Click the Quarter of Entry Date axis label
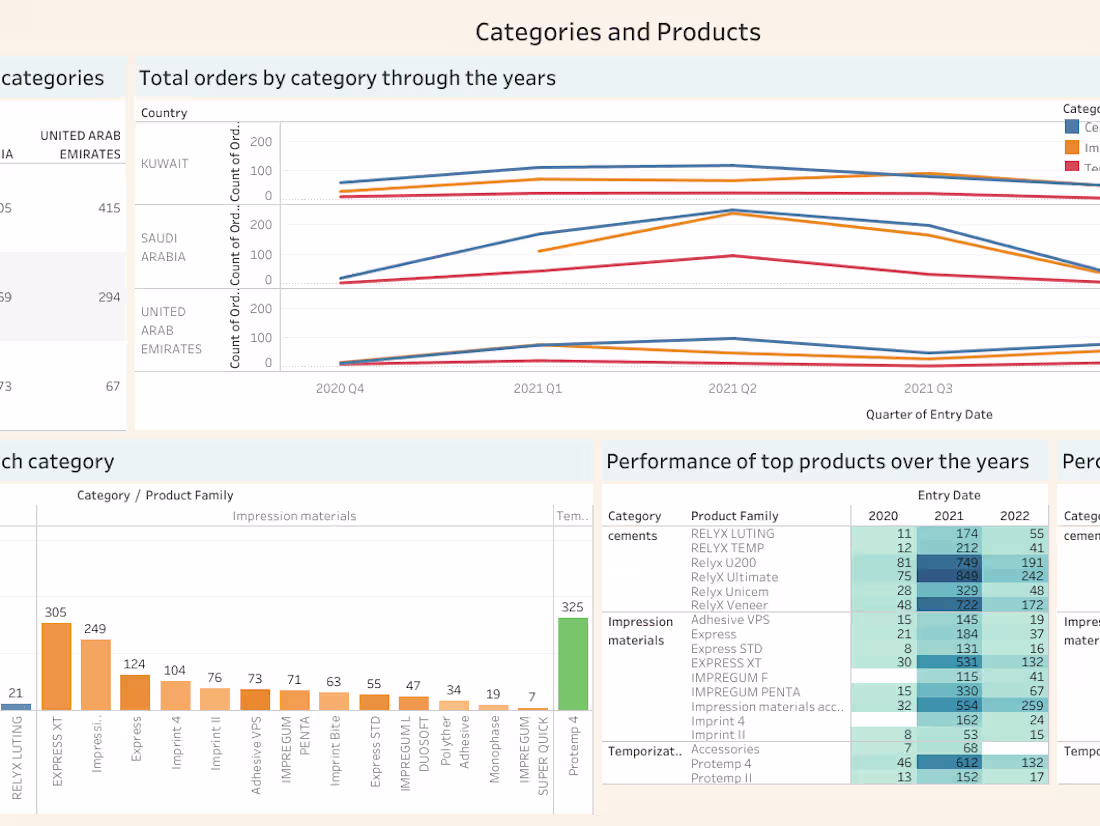The width and height of the screenshot is (1100, 826). 928,414
